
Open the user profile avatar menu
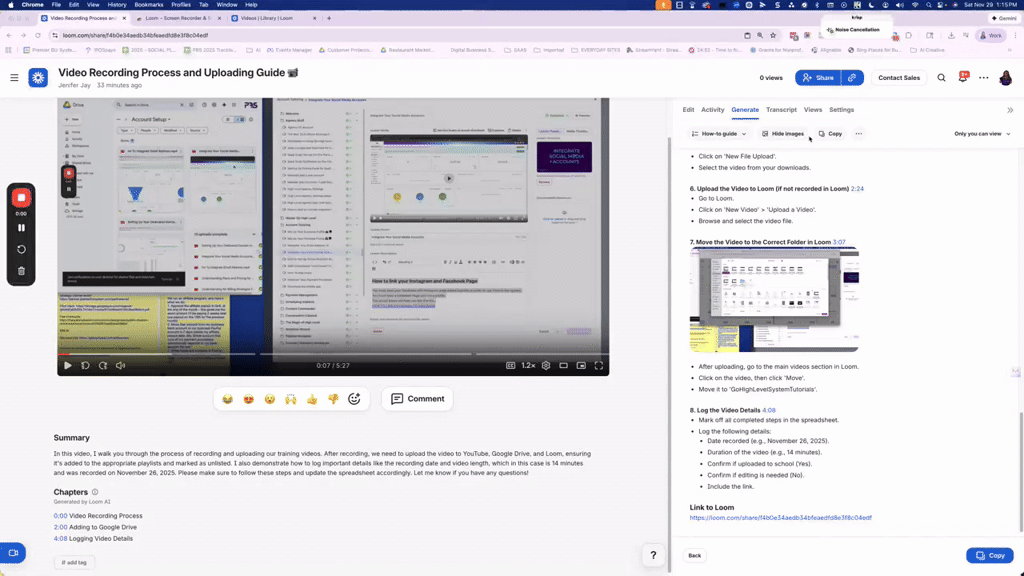[x=1006, y=78]
